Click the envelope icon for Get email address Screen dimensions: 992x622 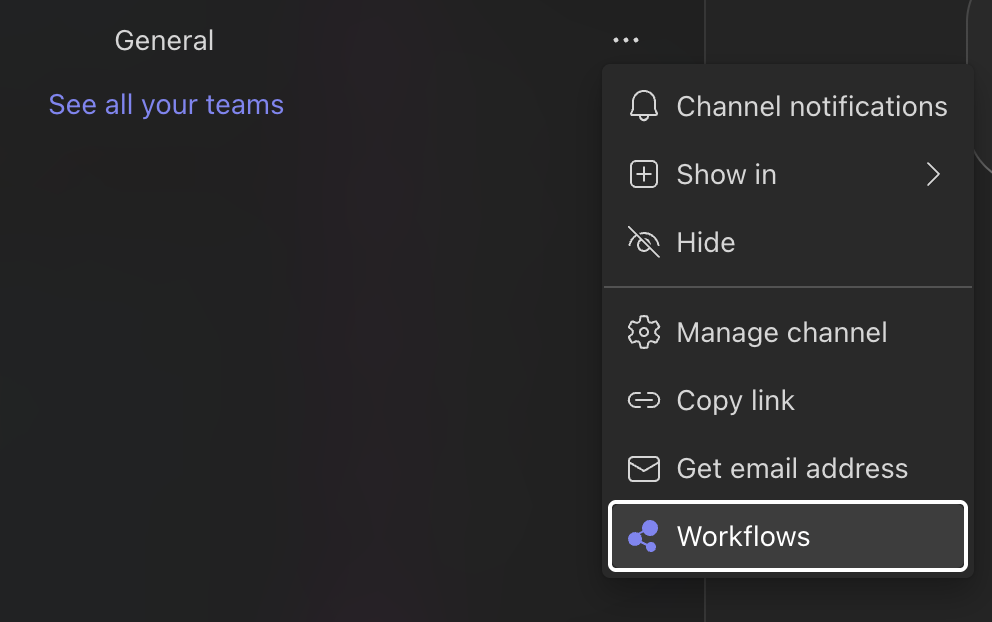tap(643, 468)
